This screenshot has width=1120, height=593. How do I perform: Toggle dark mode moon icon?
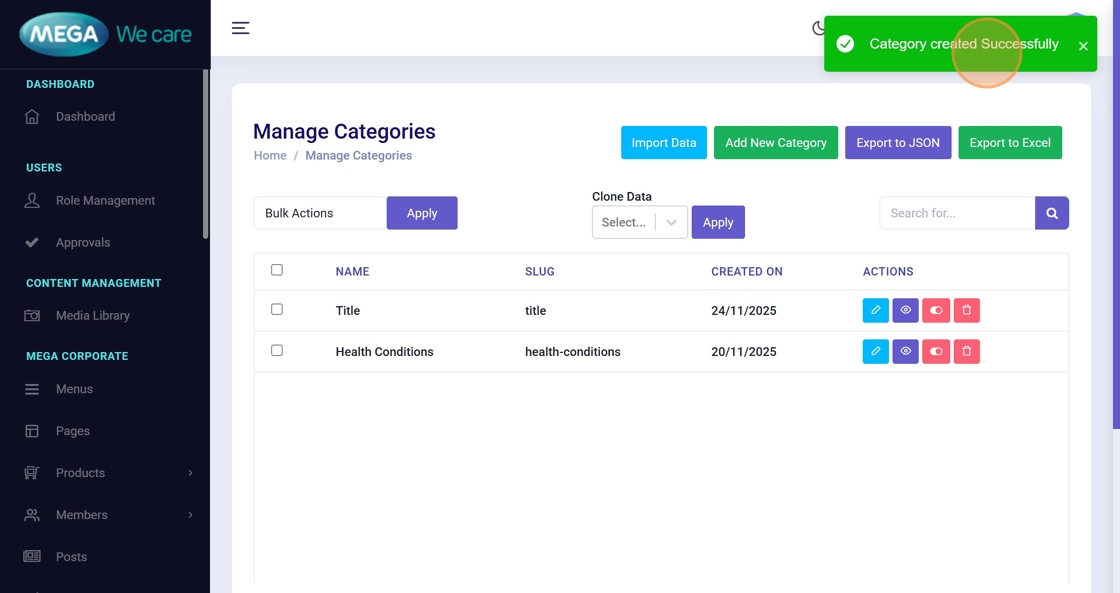tap(818, 28)
